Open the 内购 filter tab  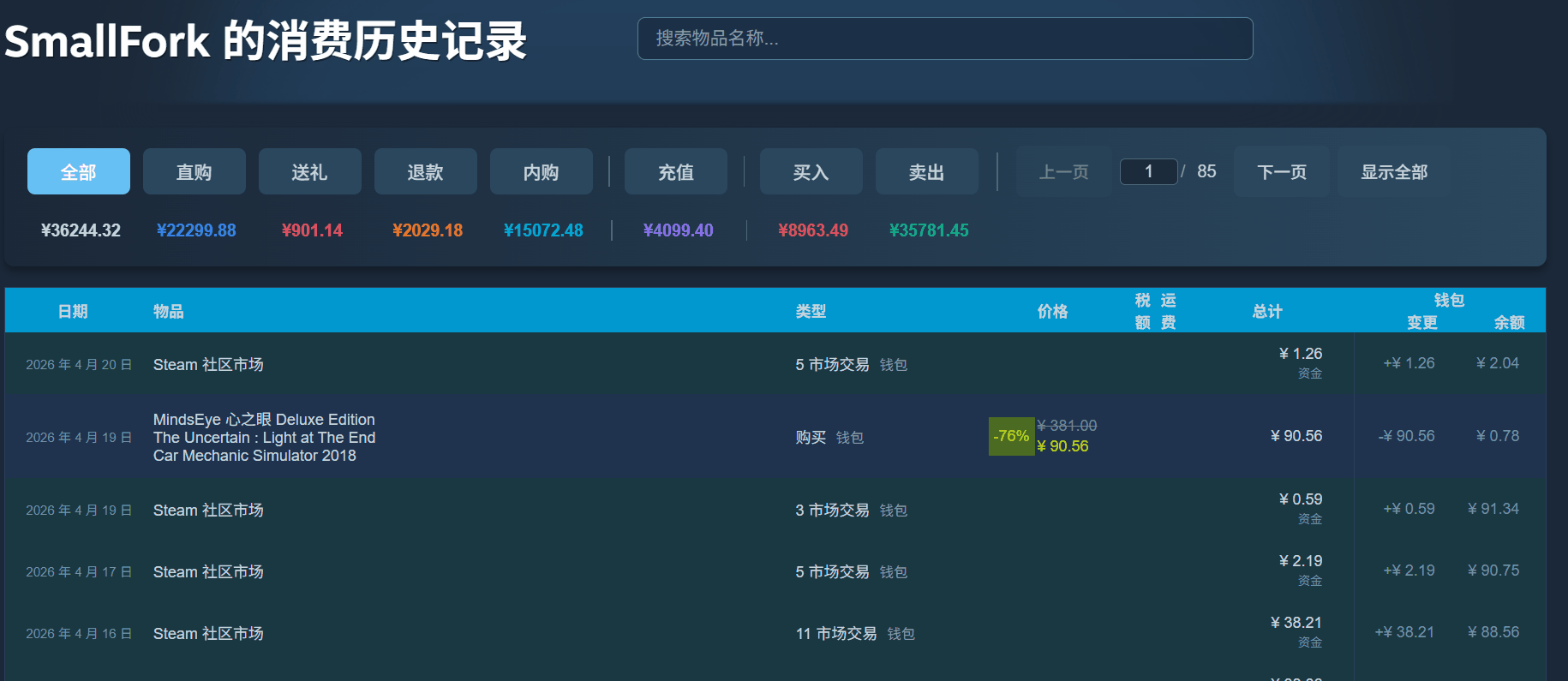541,172
